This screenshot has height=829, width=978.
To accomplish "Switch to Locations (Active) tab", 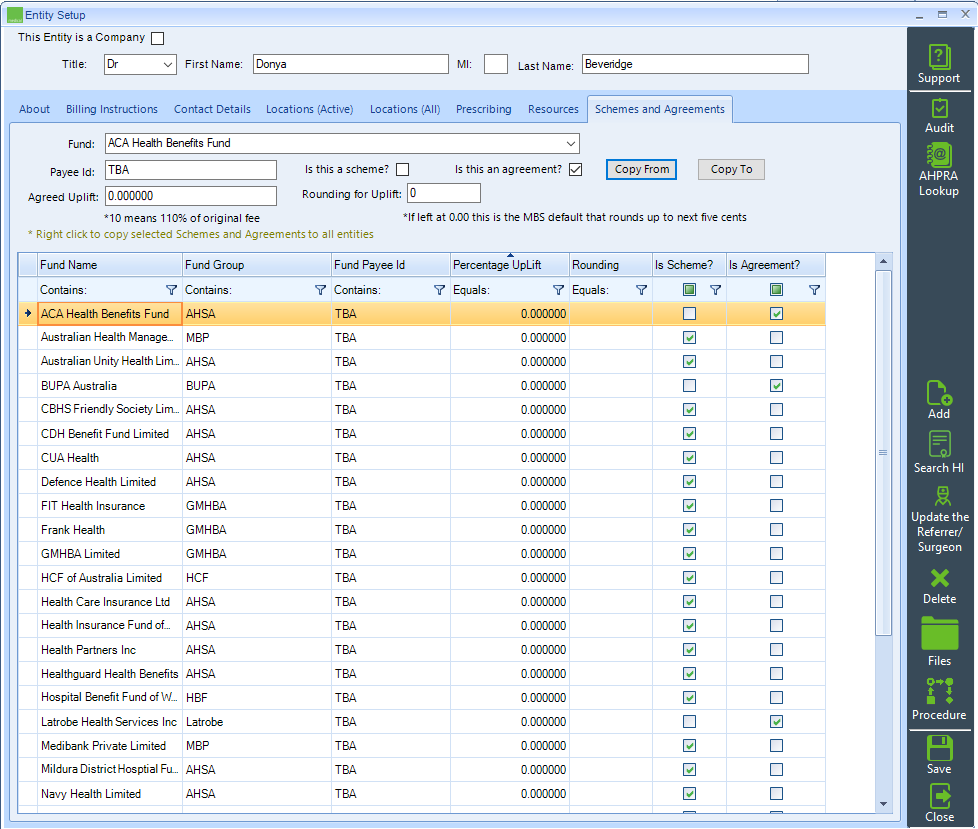I will (x=309, y=109).
